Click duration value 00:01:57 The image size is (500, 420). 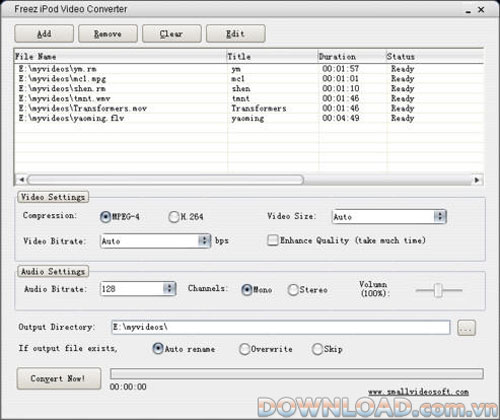click(341, 69)
